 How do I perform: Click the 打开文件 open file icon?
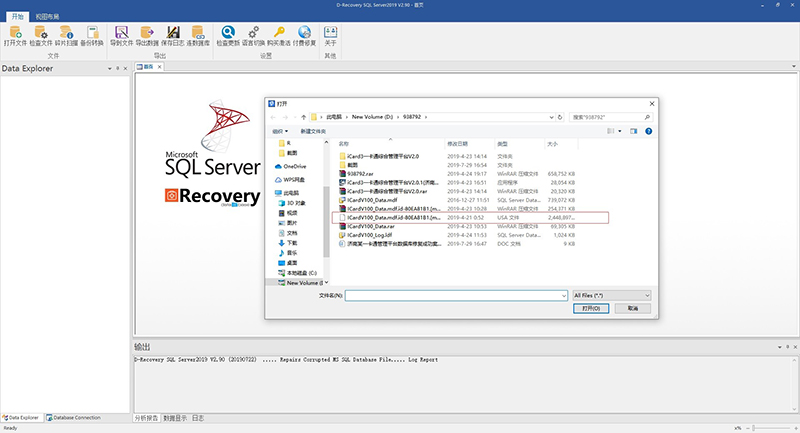click(15, 32)
